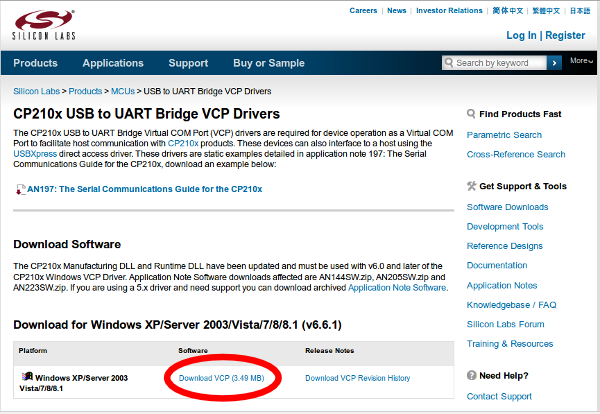The height and width of the screenshot is (414, 600).
Task: Click the Search by keyword field
Action: click(x=494, y=63)
